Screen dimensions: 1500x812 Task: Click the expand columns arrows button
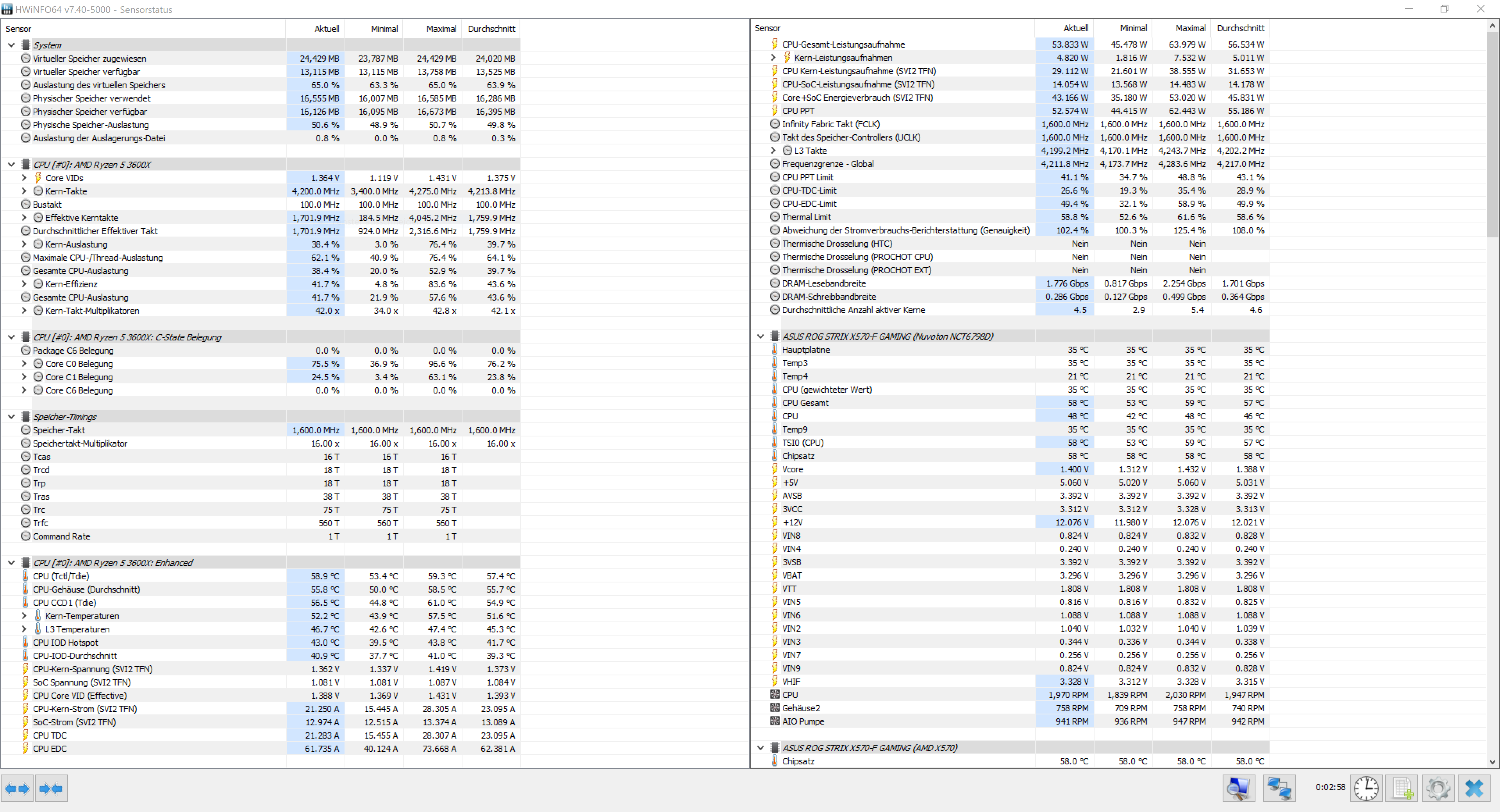17,788
